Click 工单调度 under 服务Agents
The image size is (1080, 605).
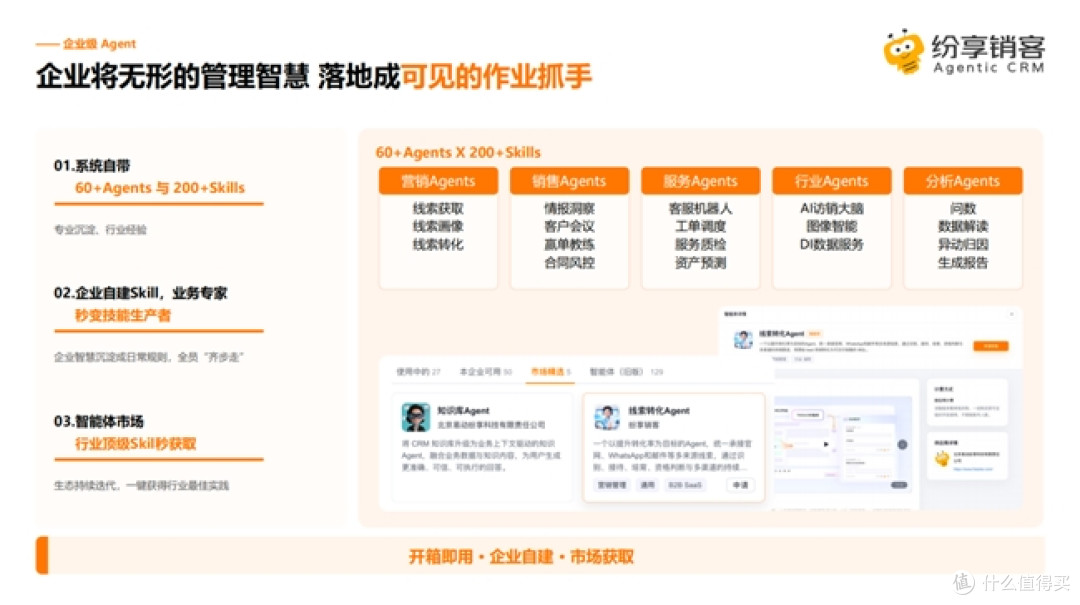coord(700,226)
